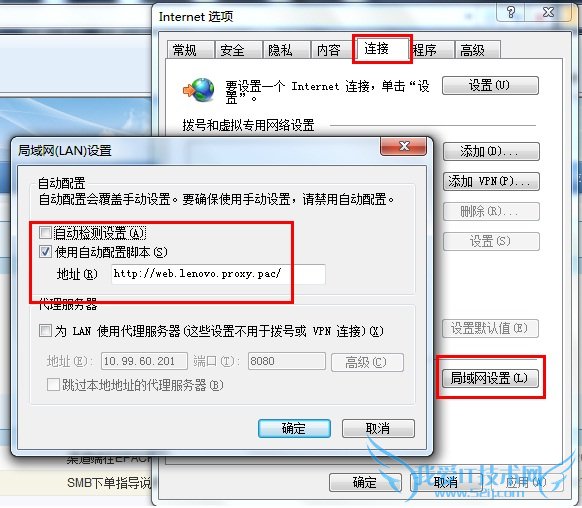Viewport: 582px width, 508px height.
Task: Toggle 跳过本地地址的代理服务器 checkbox
Action: coord(53,385)
